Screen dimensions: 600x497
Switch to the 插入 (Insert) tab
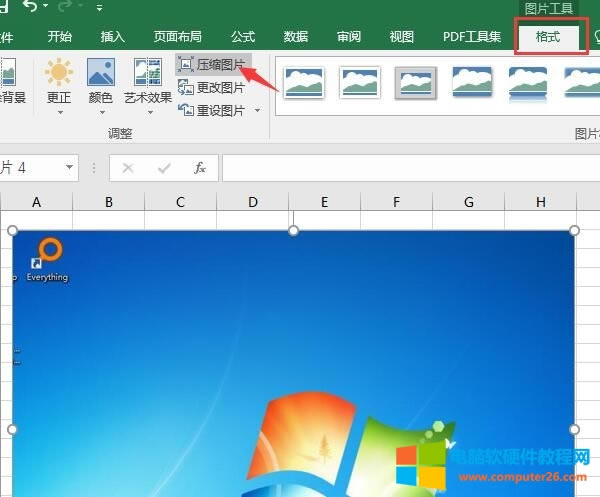(113, 37)
